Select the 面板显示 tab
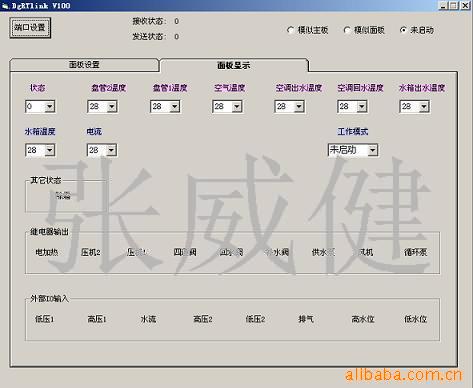Screen dimensions: 473x388 coord(234,65)
